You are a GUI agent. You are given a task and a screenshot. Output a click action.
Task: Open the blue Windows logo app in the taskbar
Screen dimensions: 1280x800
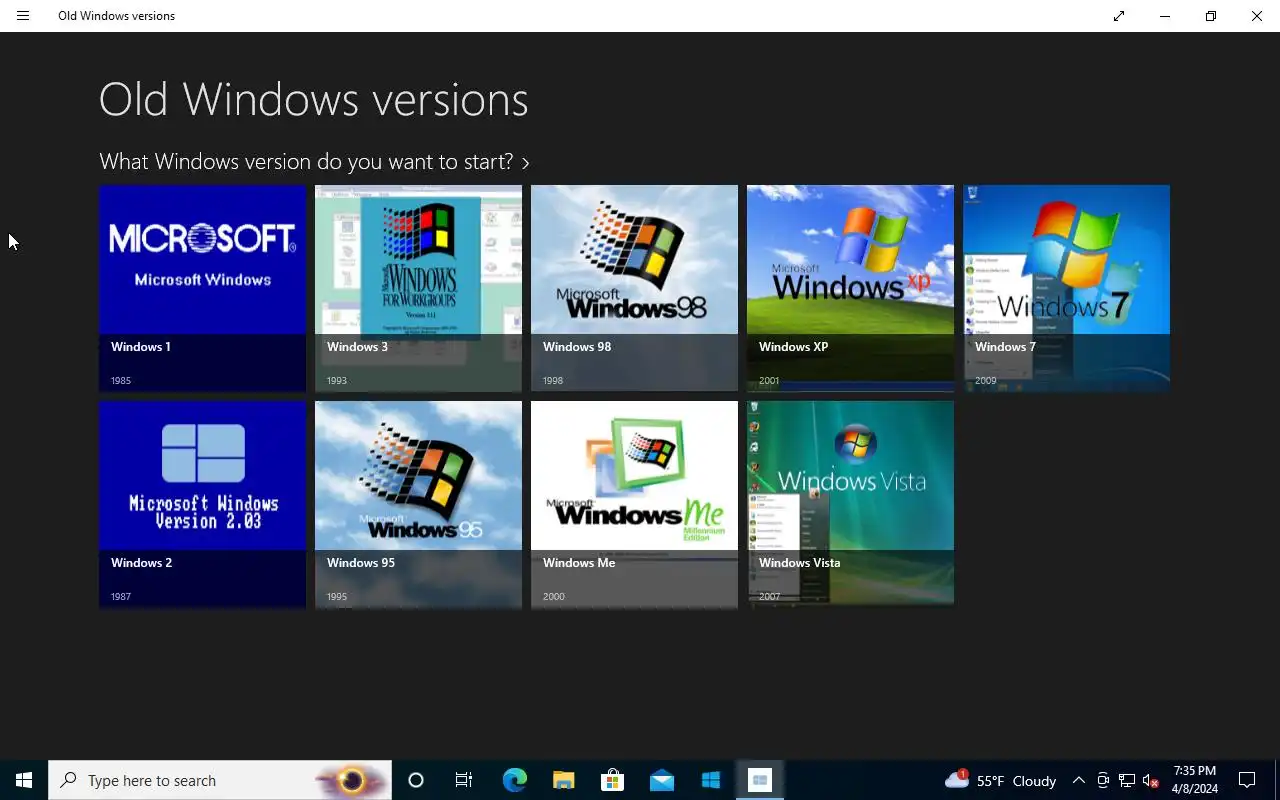(710, 780)
